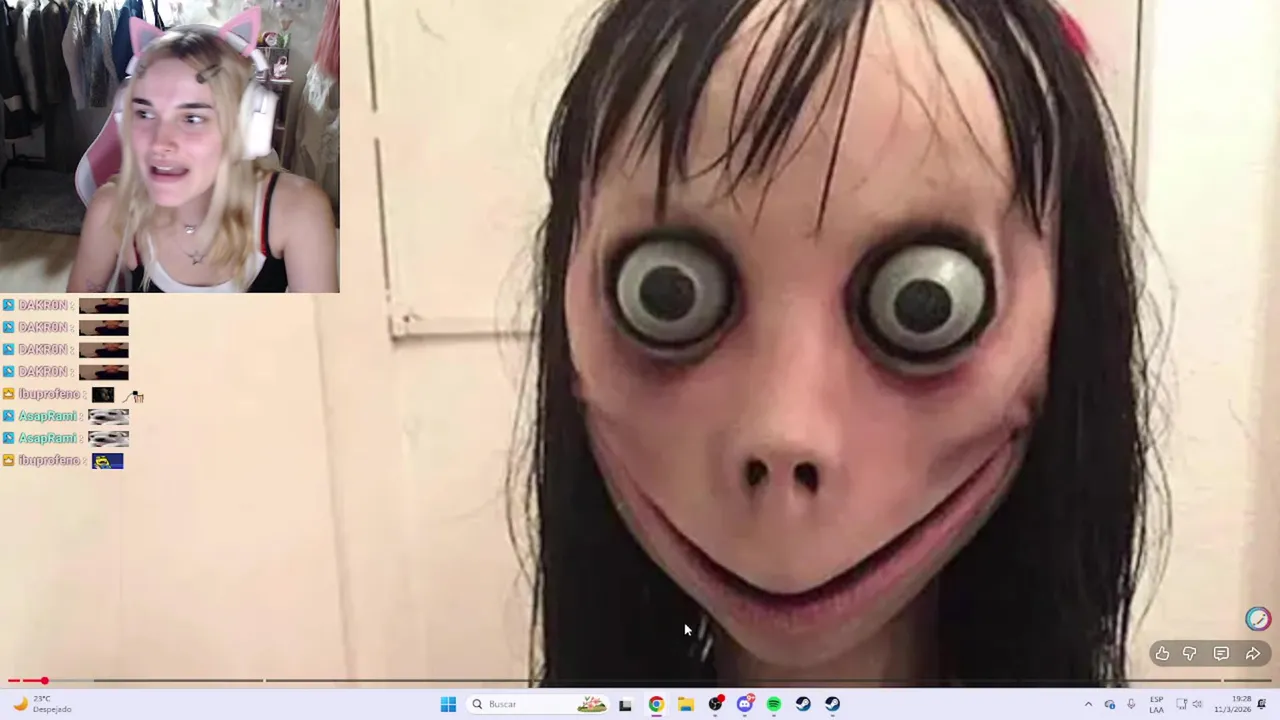
Task: Seek using the red video playhead
Action: [x=44, y=681]
